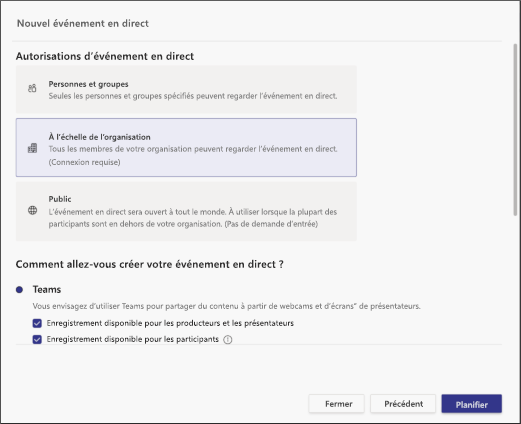Click the Public title text
This screenshot has height=424, width=521.
tap(60, 199)
